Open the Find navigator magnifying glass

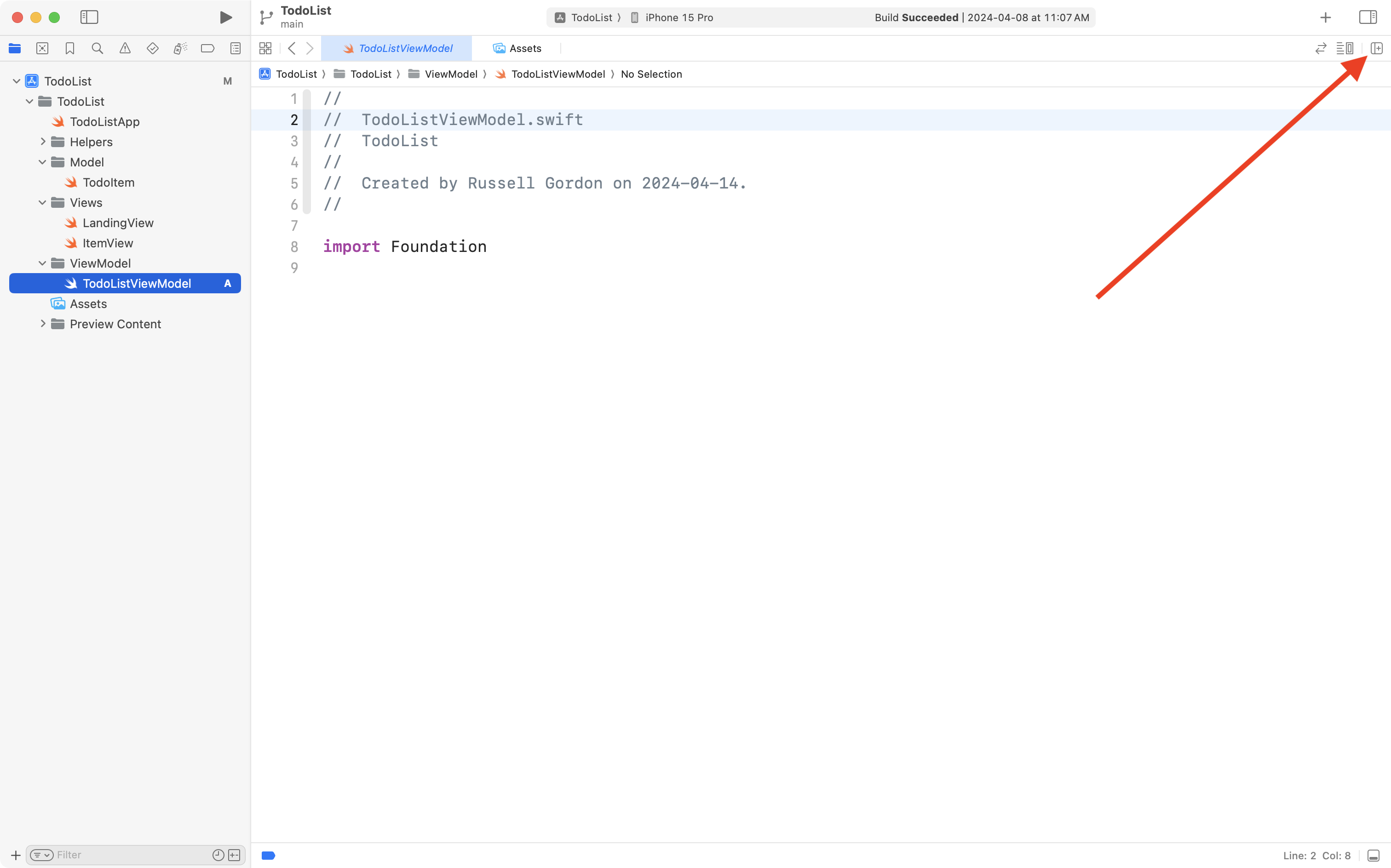(x=97, y=48)
